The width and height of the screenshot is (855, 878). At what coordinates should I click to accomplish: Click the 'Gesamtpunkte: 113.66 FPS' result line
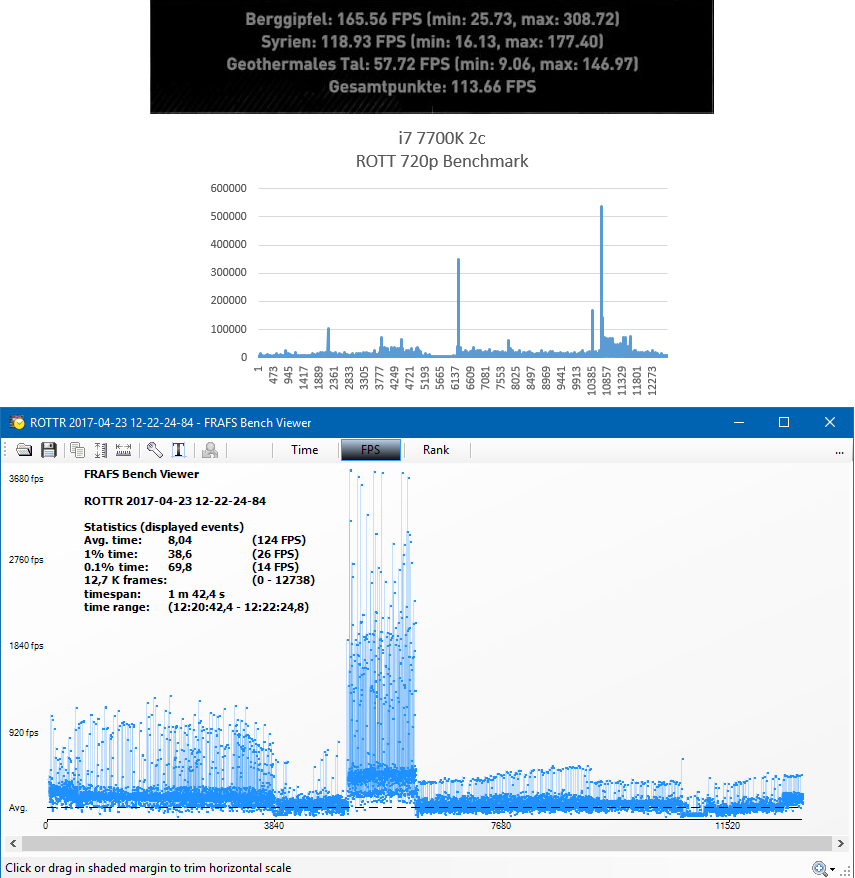coord(432,87)
